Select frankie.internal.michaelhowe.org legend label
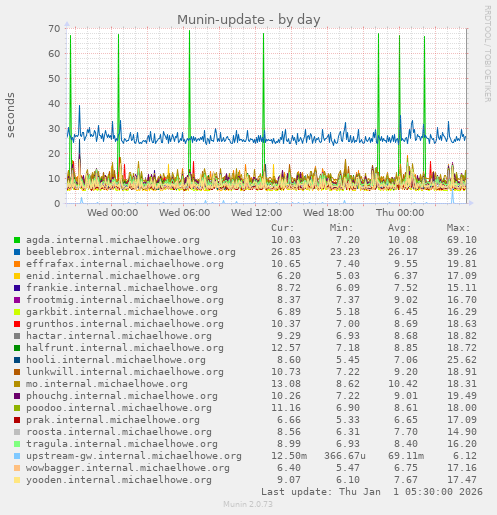Image resolution: width=497 pixels, height=515 pixels. click(122, 288)
